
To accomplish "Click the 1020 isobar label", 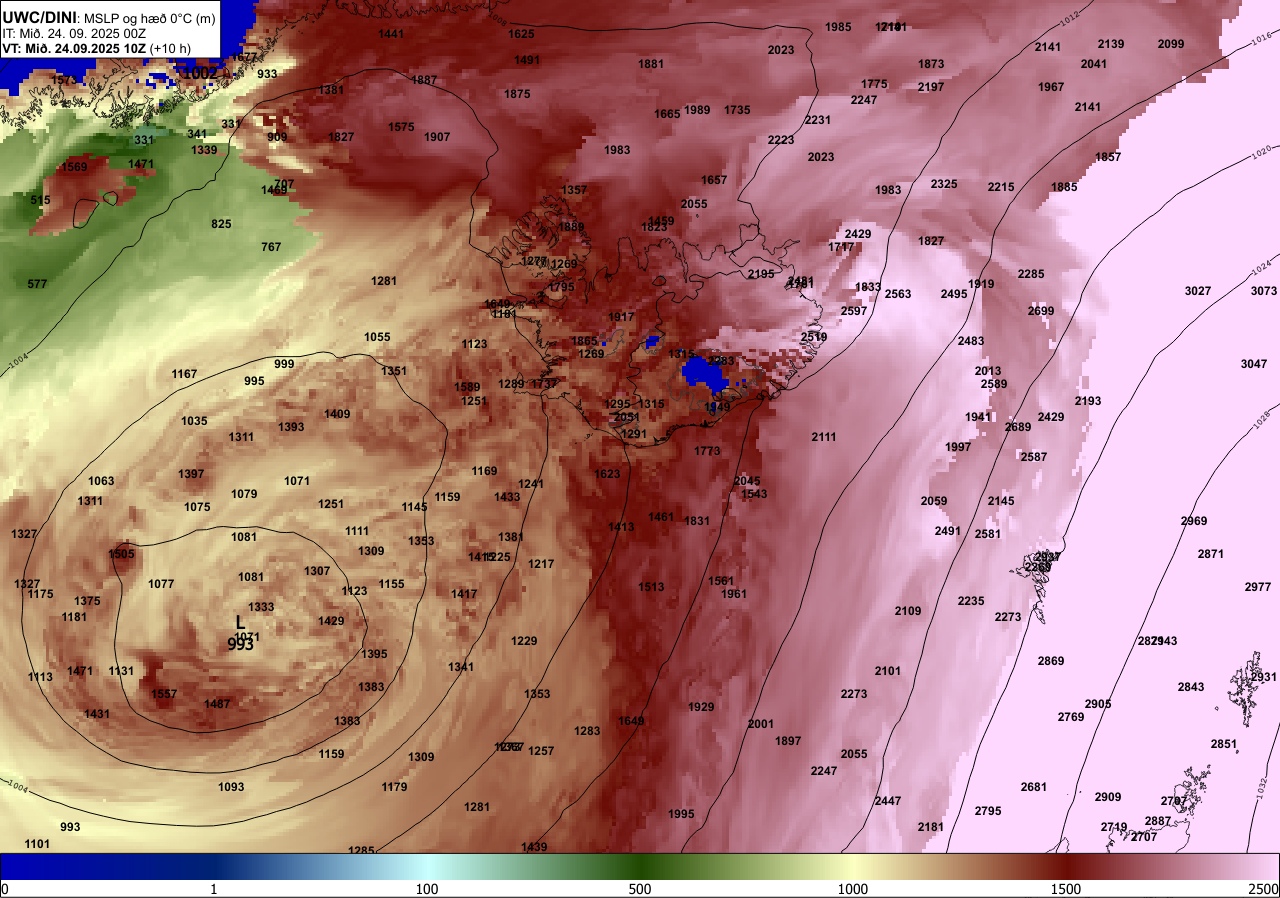I will click(x=1262, y=151).
